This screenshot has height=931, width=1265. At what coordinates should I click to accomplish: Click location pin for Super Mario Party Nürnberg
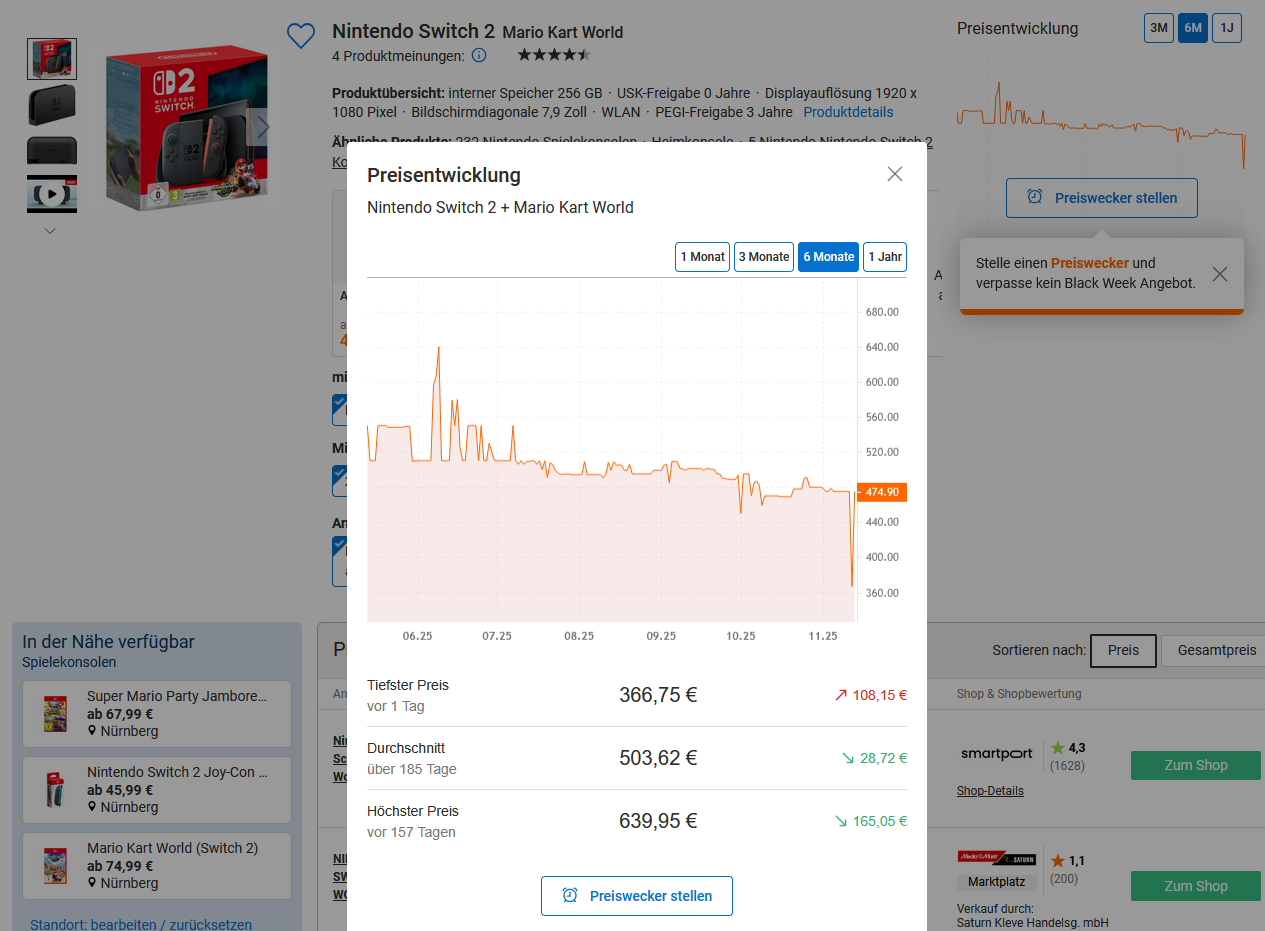click(x=92, y=731)
